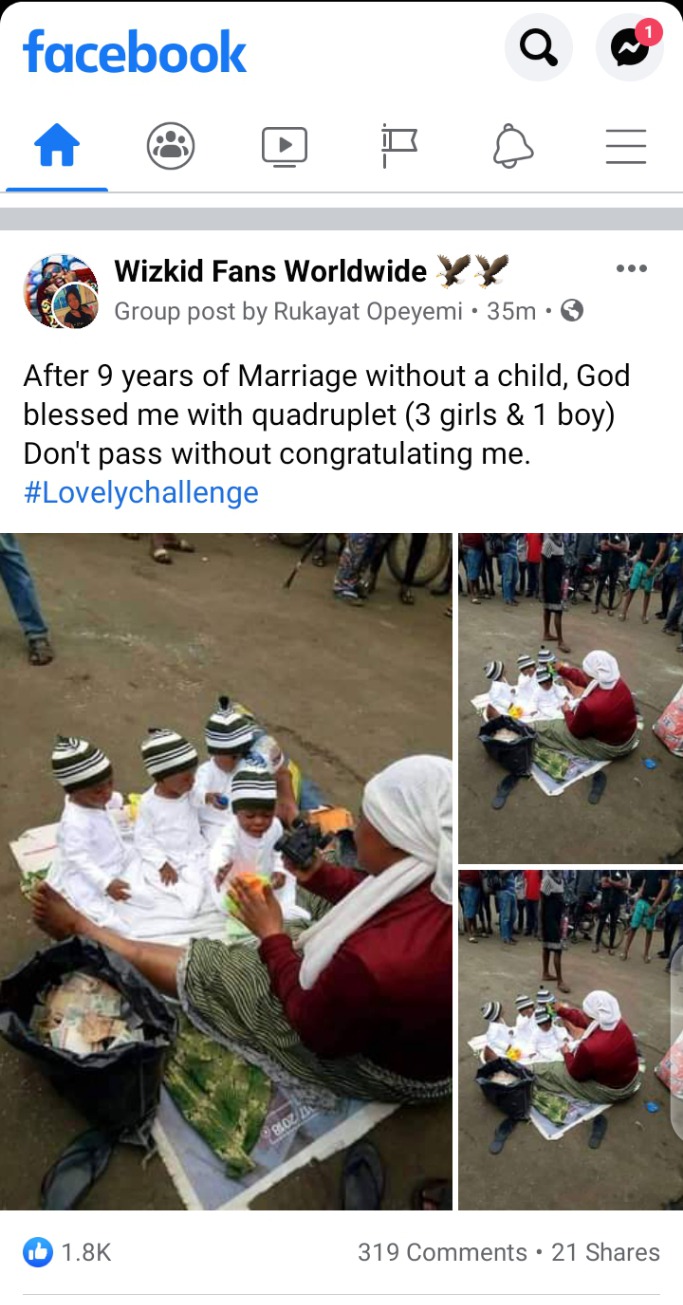
Task: Check the public globe privacy icon
Action: pos(572,311)
